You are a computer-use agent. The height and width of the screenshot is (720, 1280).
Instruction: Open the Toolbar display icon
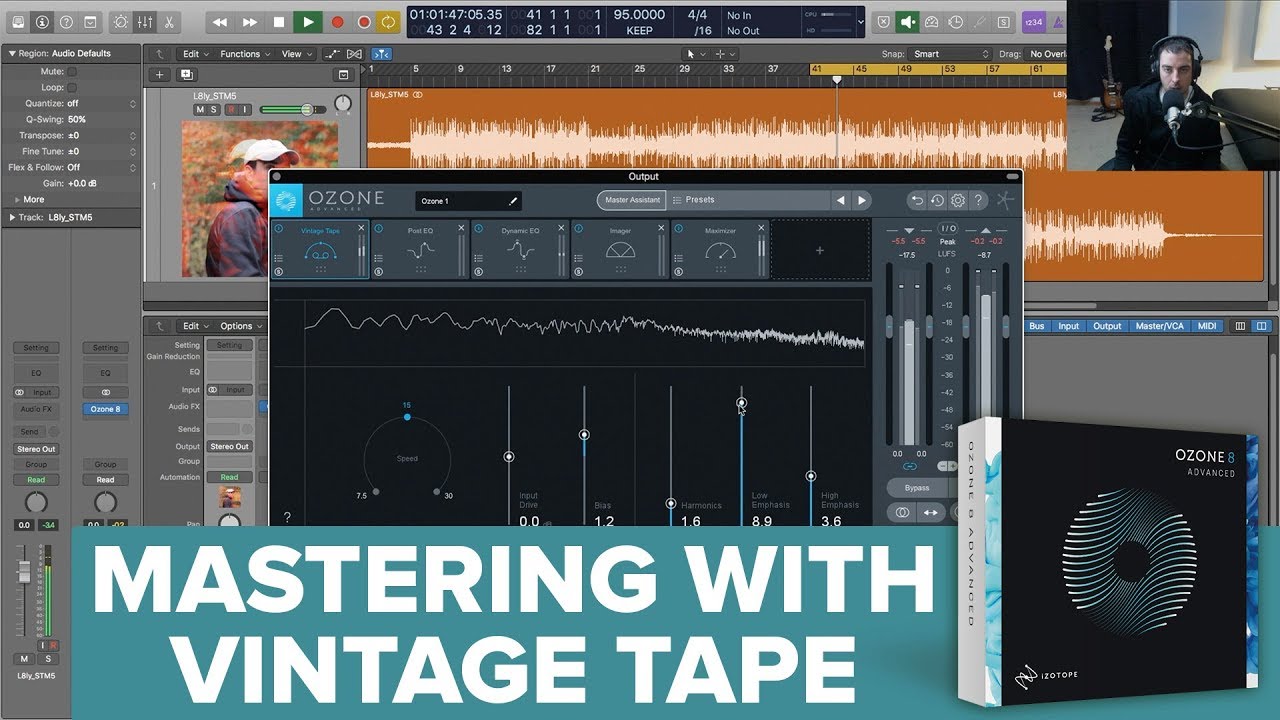click(x=91, y=21)
